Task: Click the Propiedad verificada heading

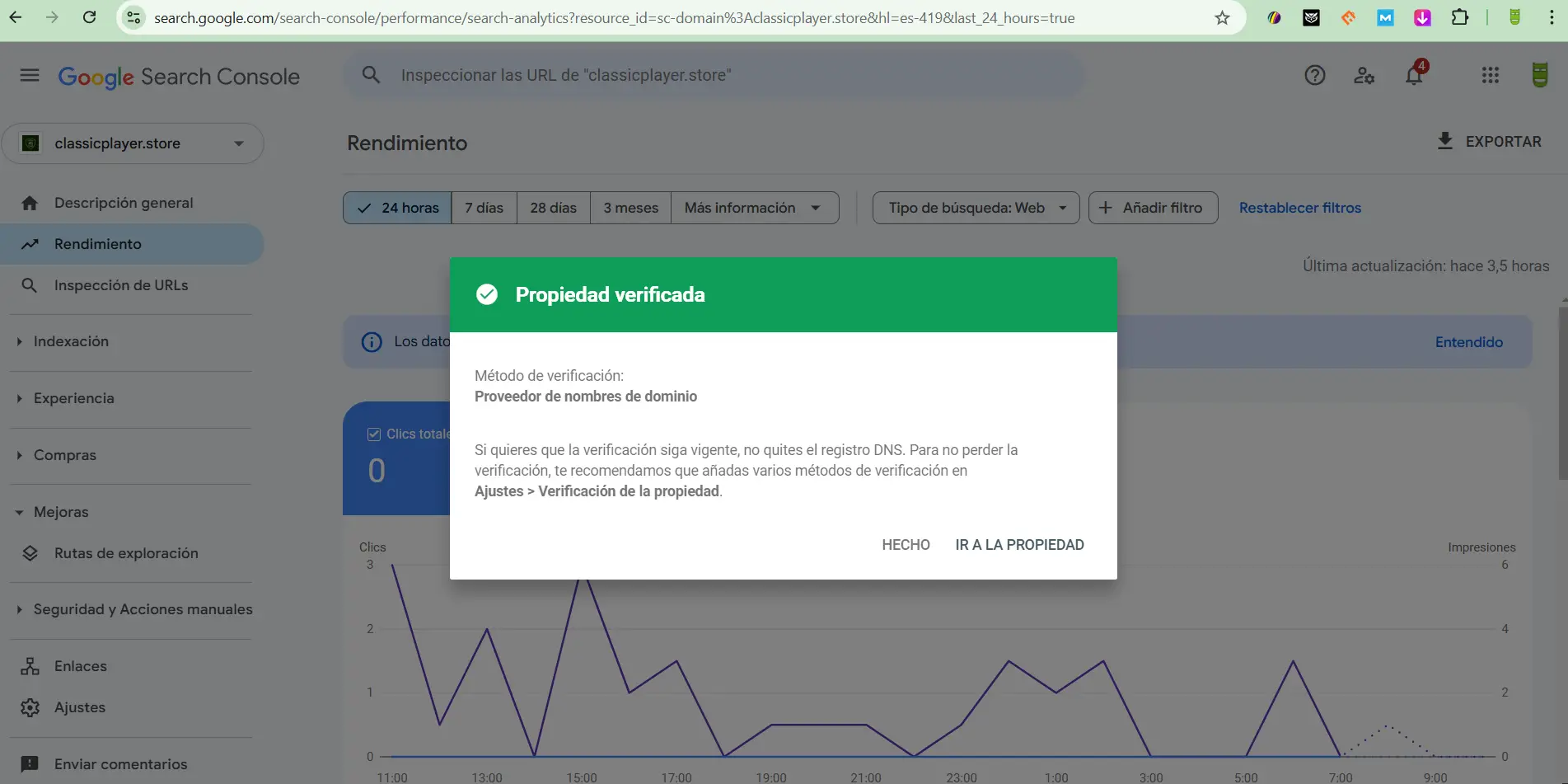Action: pyautogui.click(x=610, y=294)
